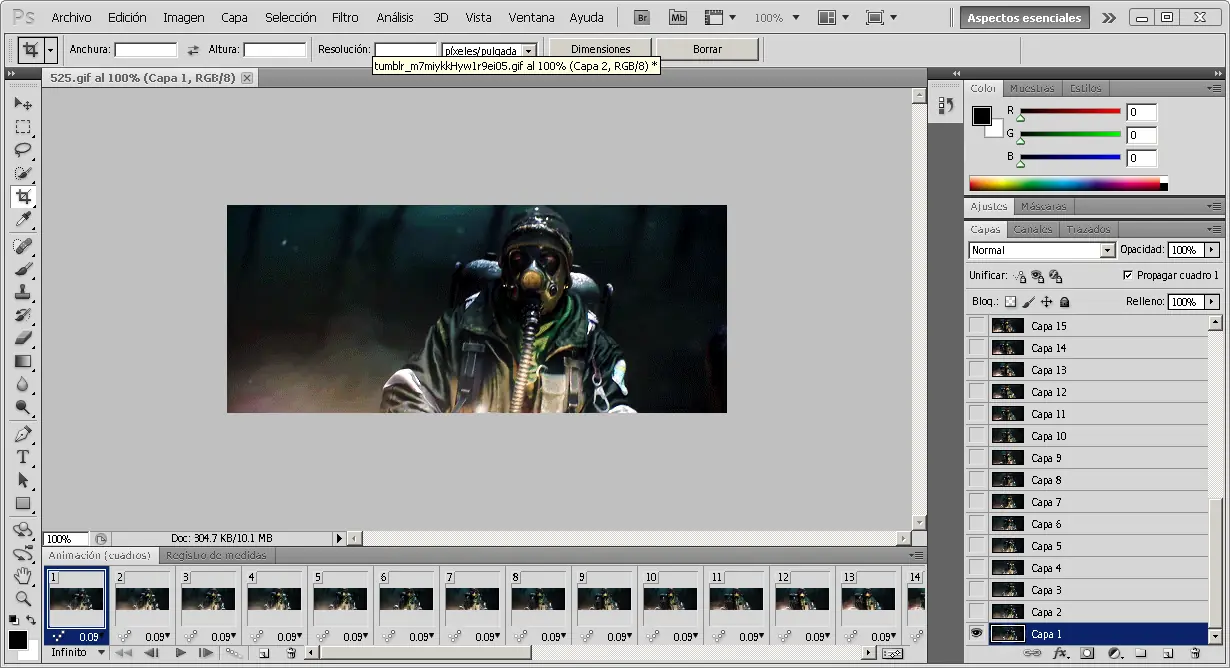
Task: Select the Blur tool
Action: [x=23, y=384]
